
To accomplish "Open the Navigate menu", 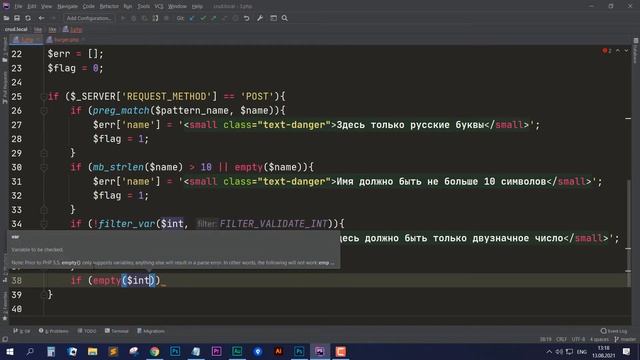I will pyautogui.click(x=67, y=7).
